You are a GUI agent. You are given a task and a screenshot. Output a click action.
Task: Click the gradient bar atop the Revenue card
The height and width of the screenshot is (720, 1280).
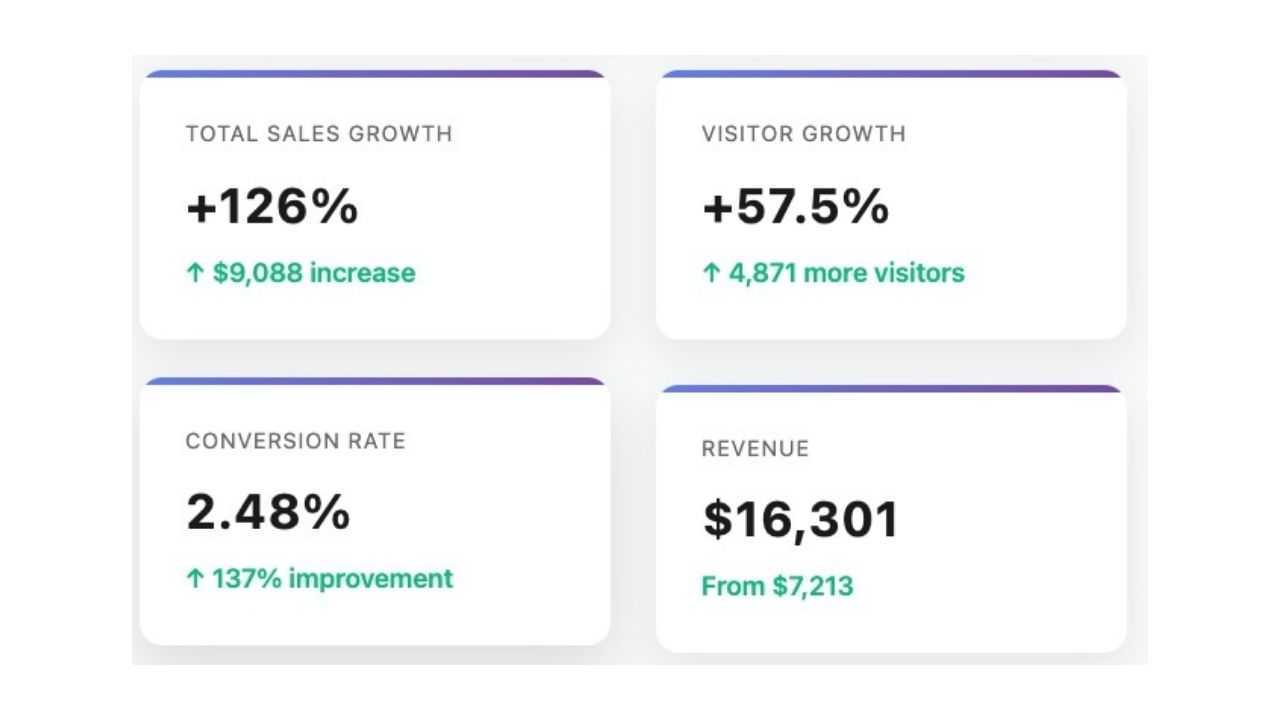pos(890,385)
